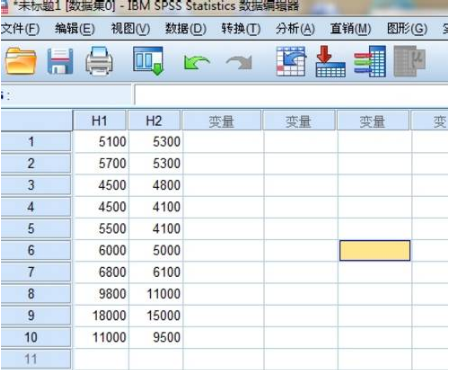The height and width of the screenshot is (370, 450).
Task: Open the 转换(T) menu
Action: [241, 29]
